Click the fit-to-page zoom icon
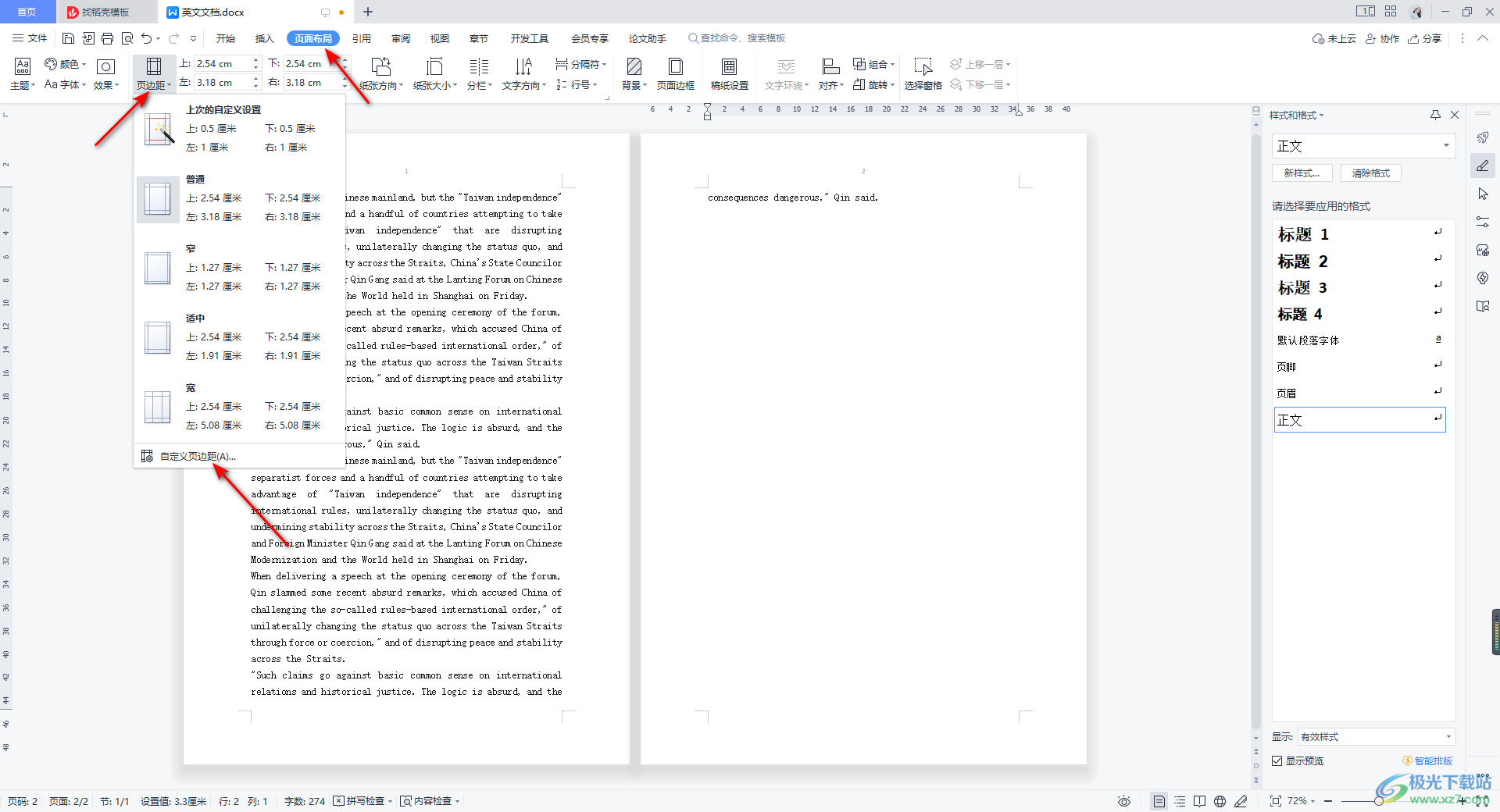 click(x=1276, y=801)
